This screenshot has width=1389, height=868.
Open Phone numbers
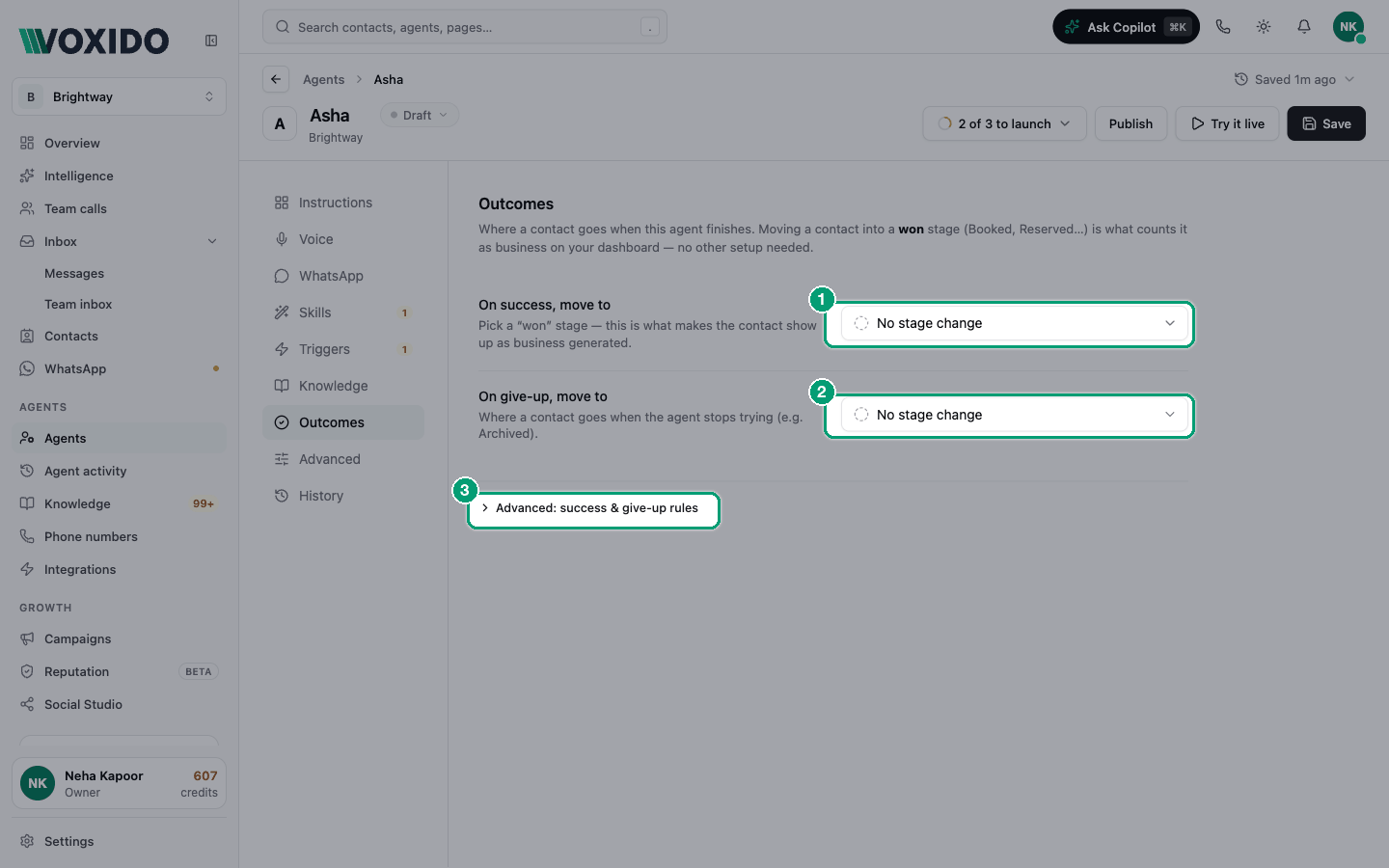tap(120, 536)
